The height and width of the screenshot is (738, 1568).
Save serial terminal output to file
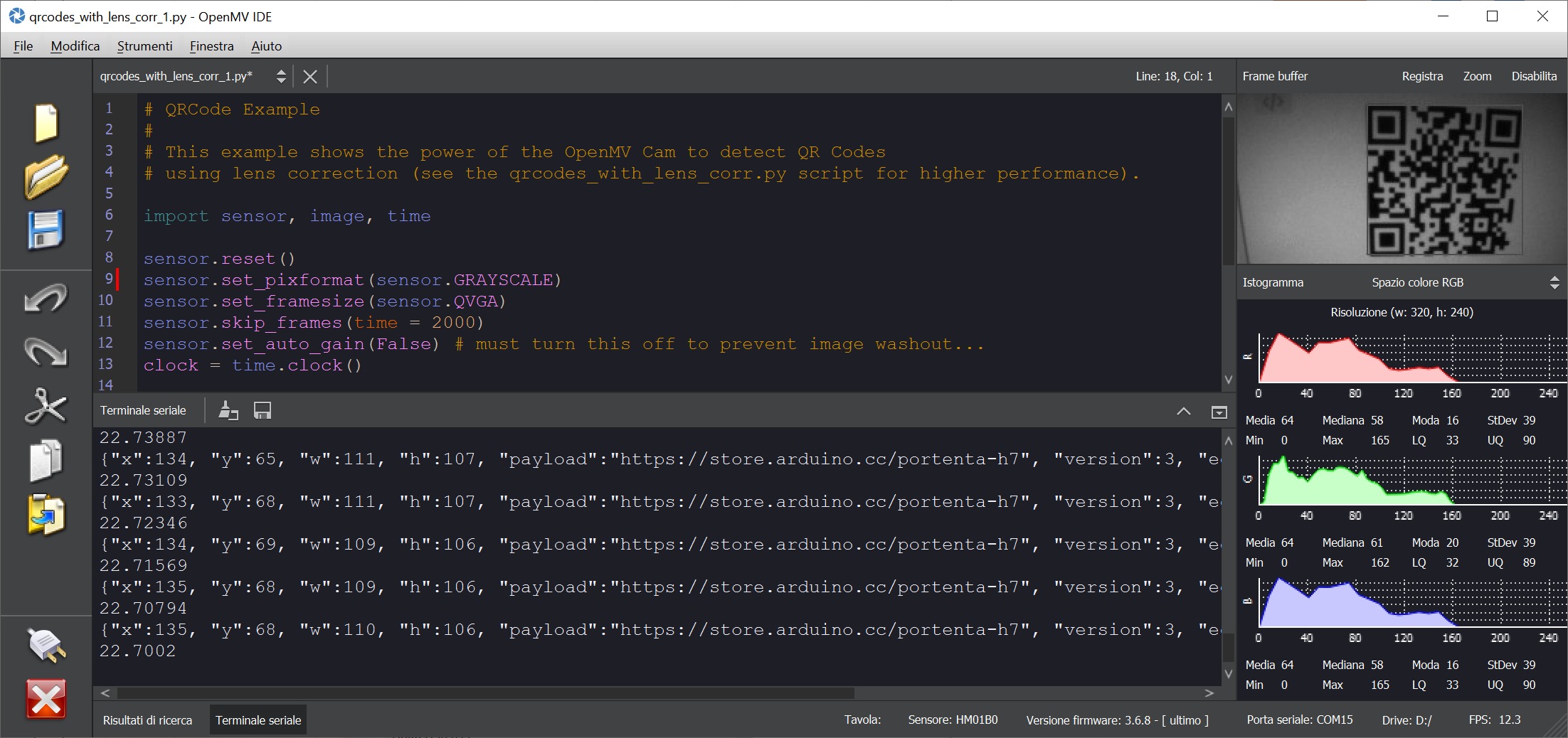pos(263,411)
